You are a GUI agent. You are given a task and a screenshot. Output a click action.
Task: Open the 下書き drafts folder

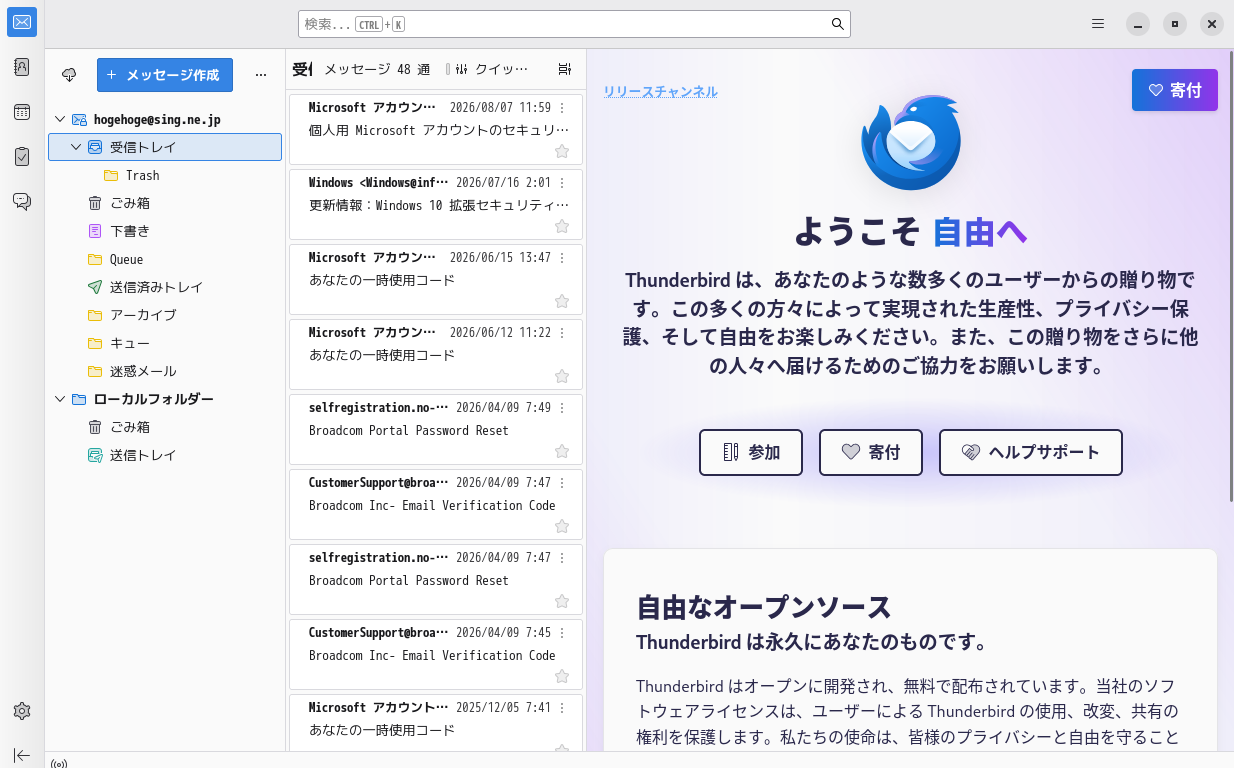(x=165, y=231)
